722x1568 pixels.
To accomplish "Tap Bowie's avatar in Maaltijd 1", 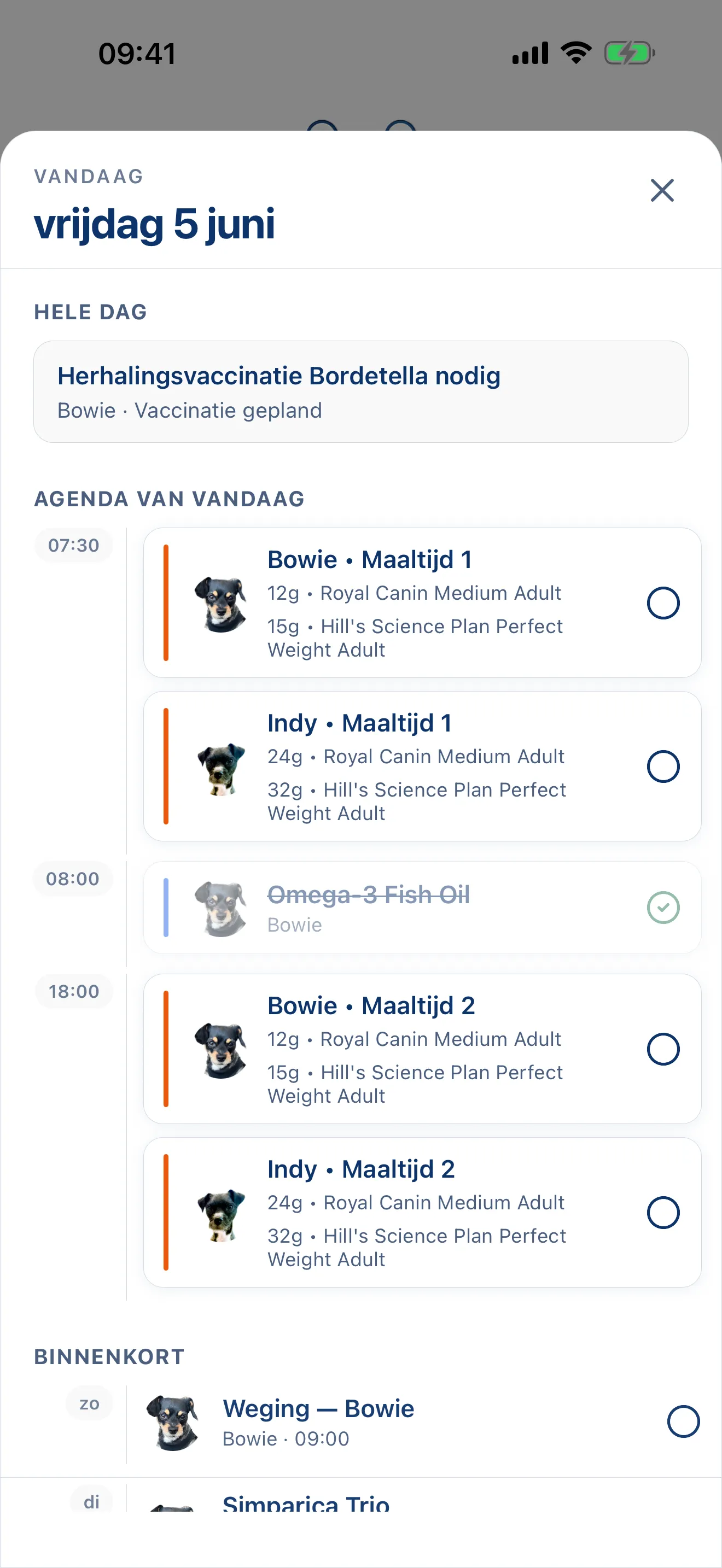I will click(221, 603).
